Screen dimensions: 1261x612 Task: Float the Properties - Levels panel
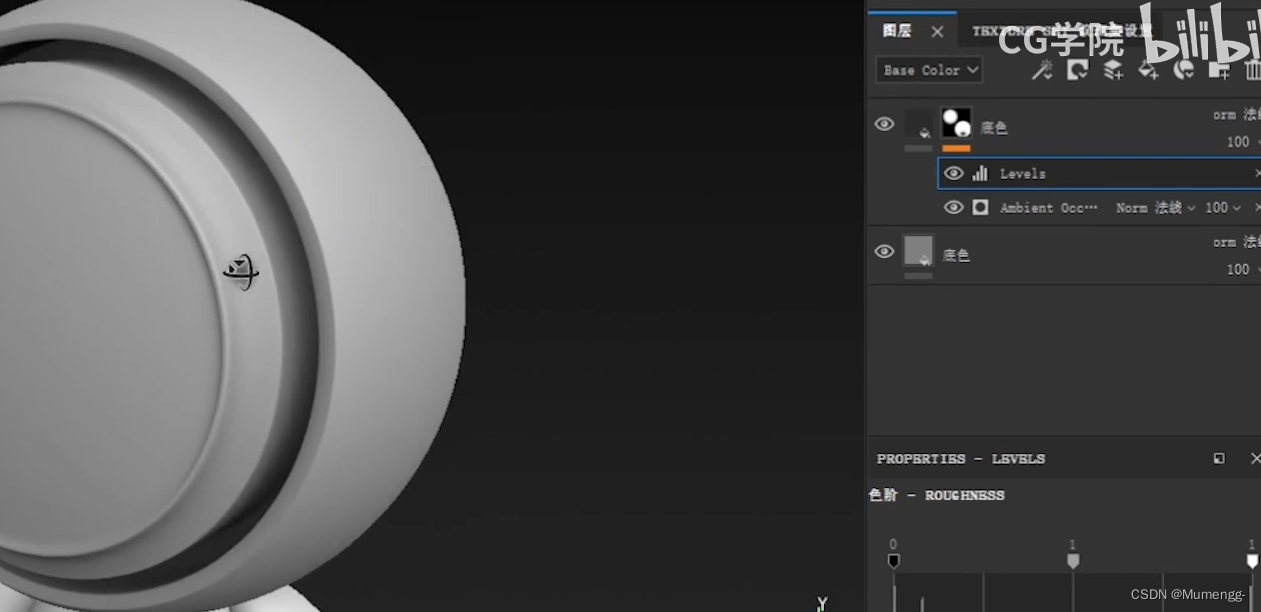[x=1219, y=458]
